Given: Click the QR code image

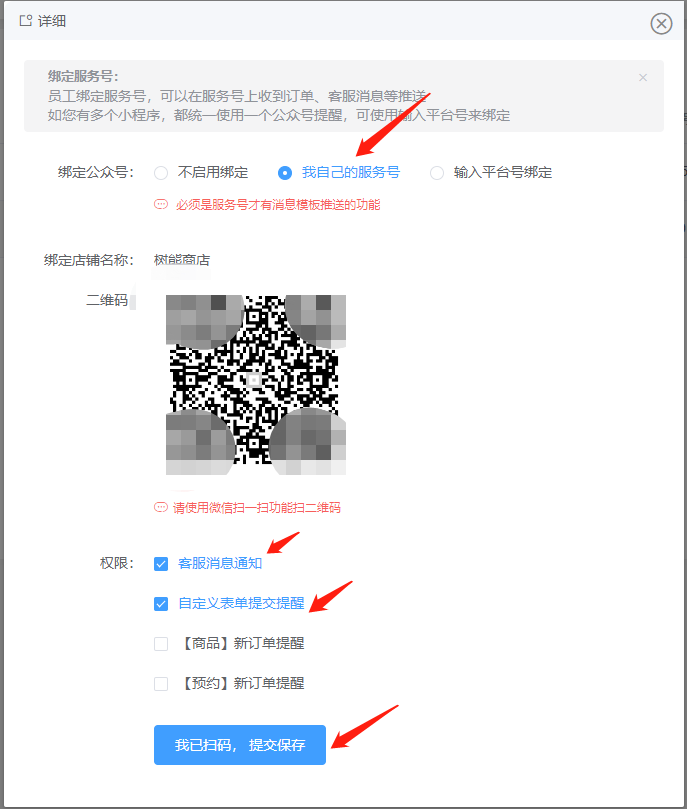Looking at the screenshot, I should click(x=256, y=385).
